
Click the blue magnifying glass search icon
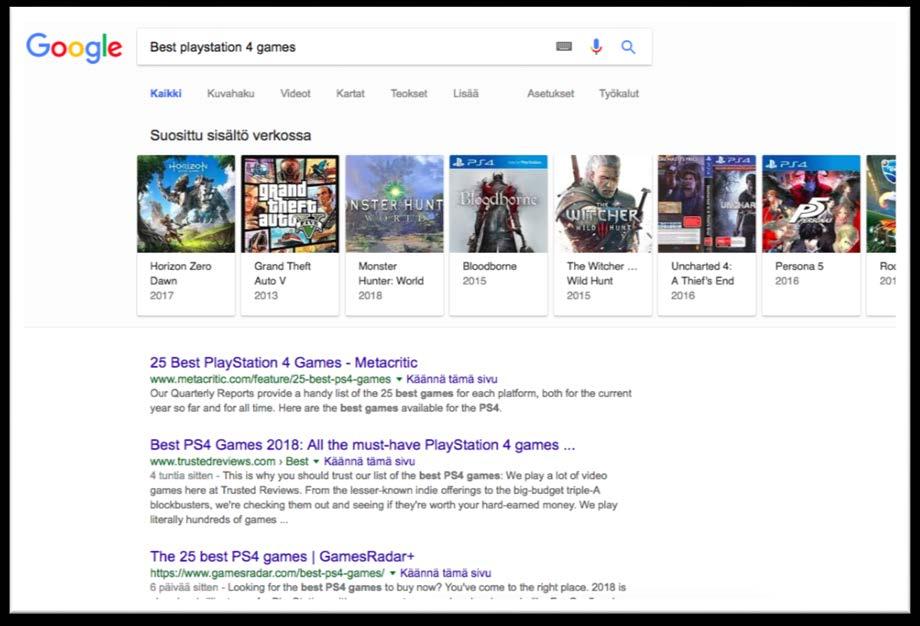[628, 47]
